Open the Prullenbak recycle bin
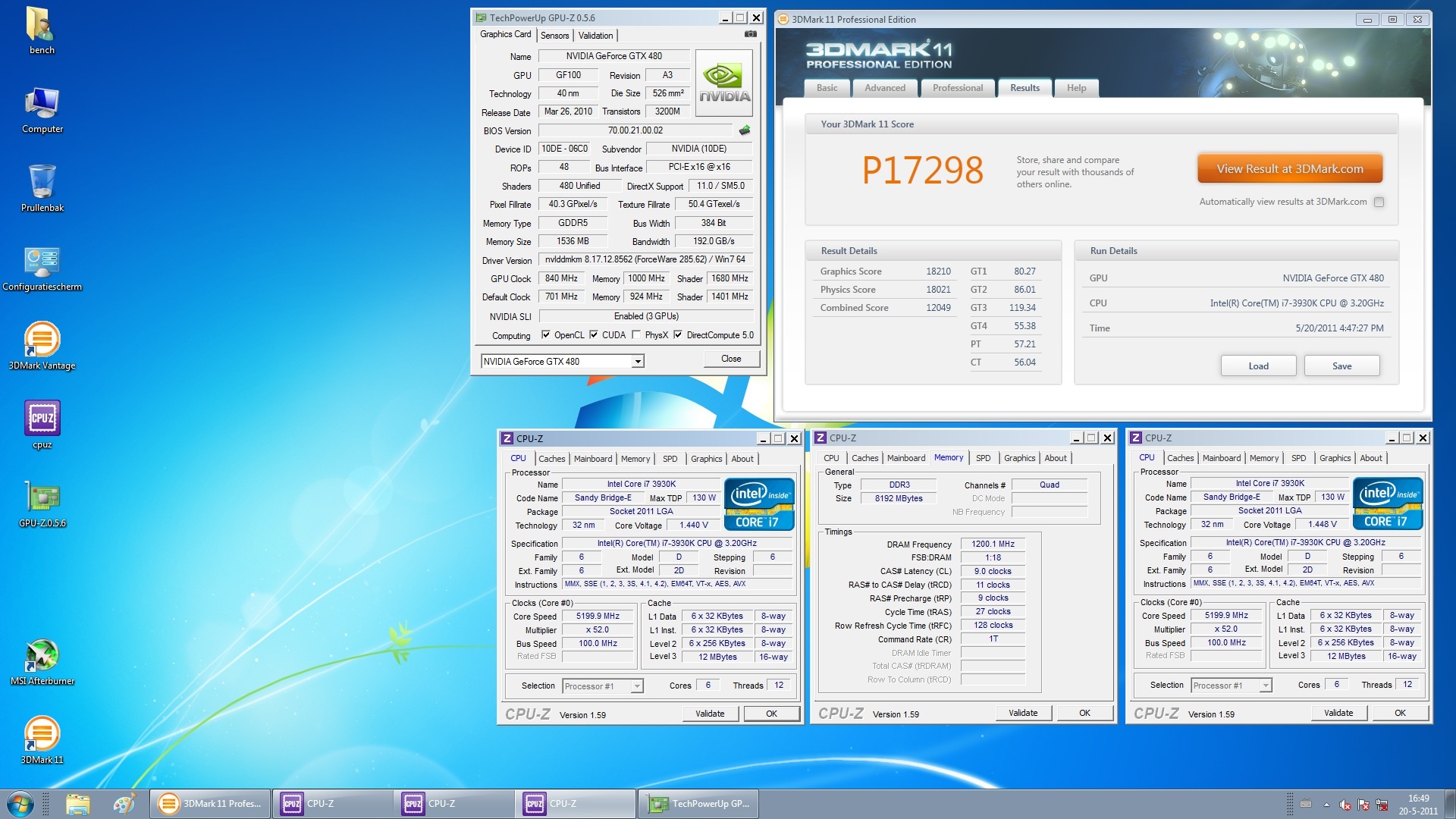This screenshot has height=819, width=1456. pos(42,183)
